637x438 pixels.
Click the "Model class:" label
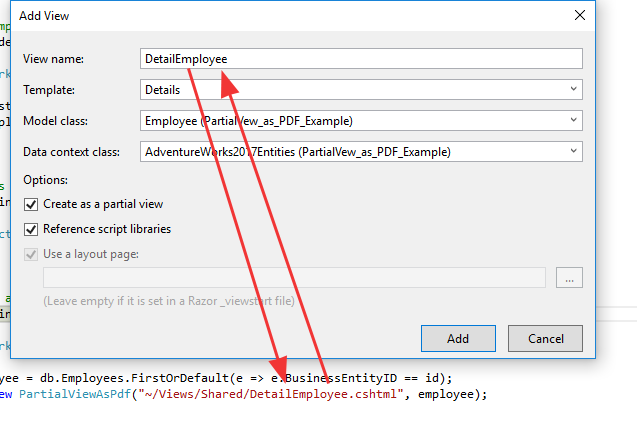pyautogui.click(x=56, y=121)
